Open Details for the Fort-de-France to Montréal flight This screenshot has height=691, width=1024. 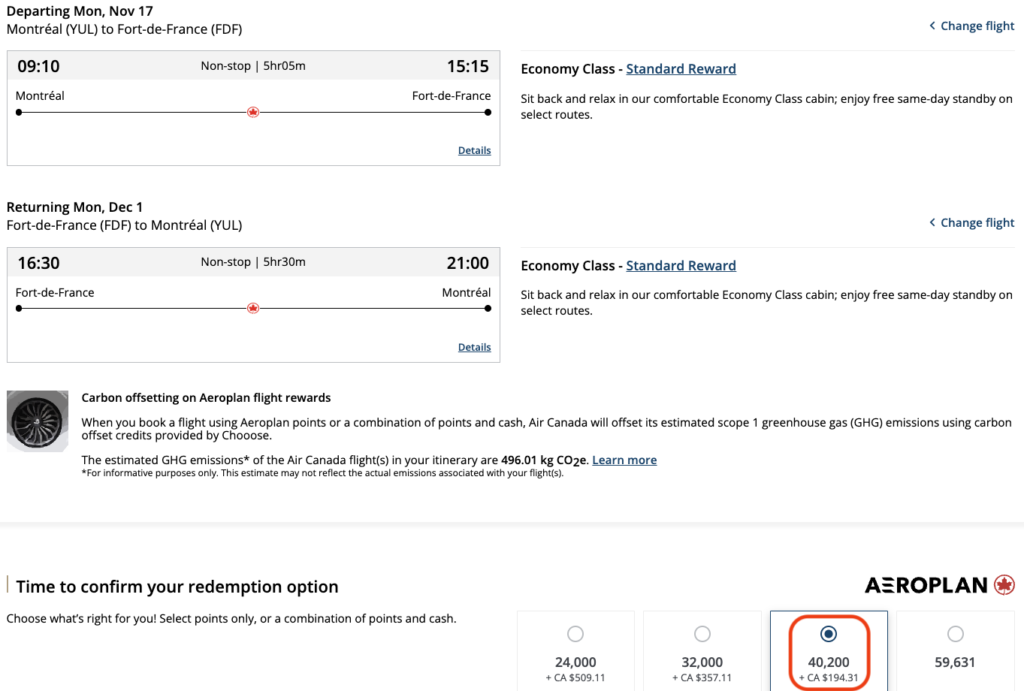point(474,347)
